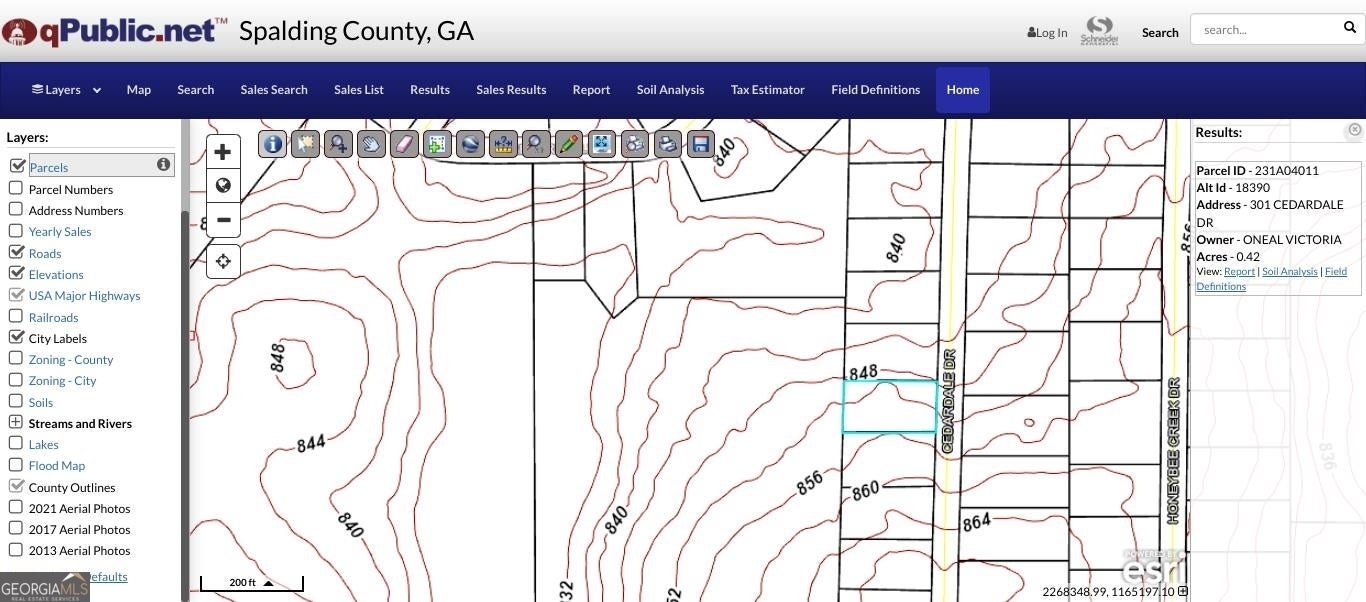Select the green pencil Draw tool
Screen dimensions: 1366x602
[569, 144]
